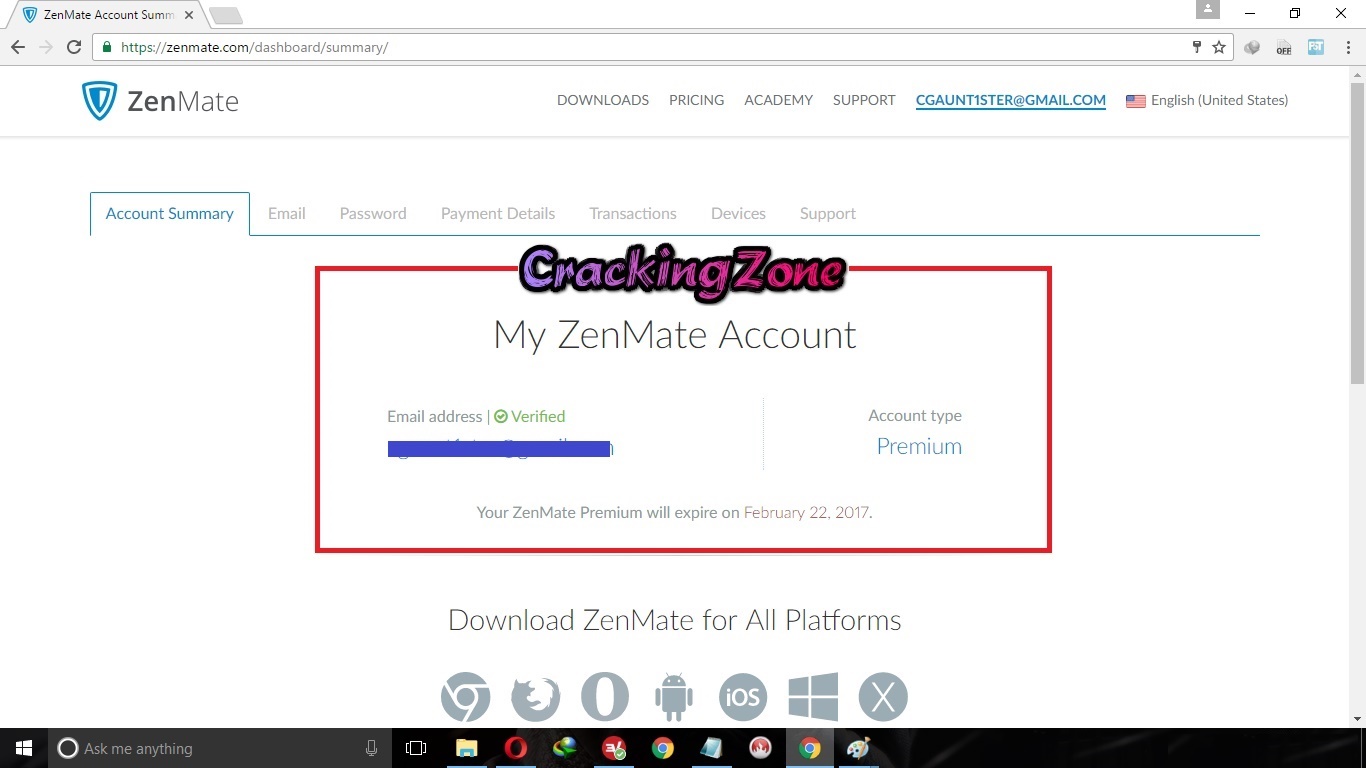The height and width of the screenshot is (768, 1366).
Task: Download ZenMate for Chrome icon
Action: [x=466, y=697]
